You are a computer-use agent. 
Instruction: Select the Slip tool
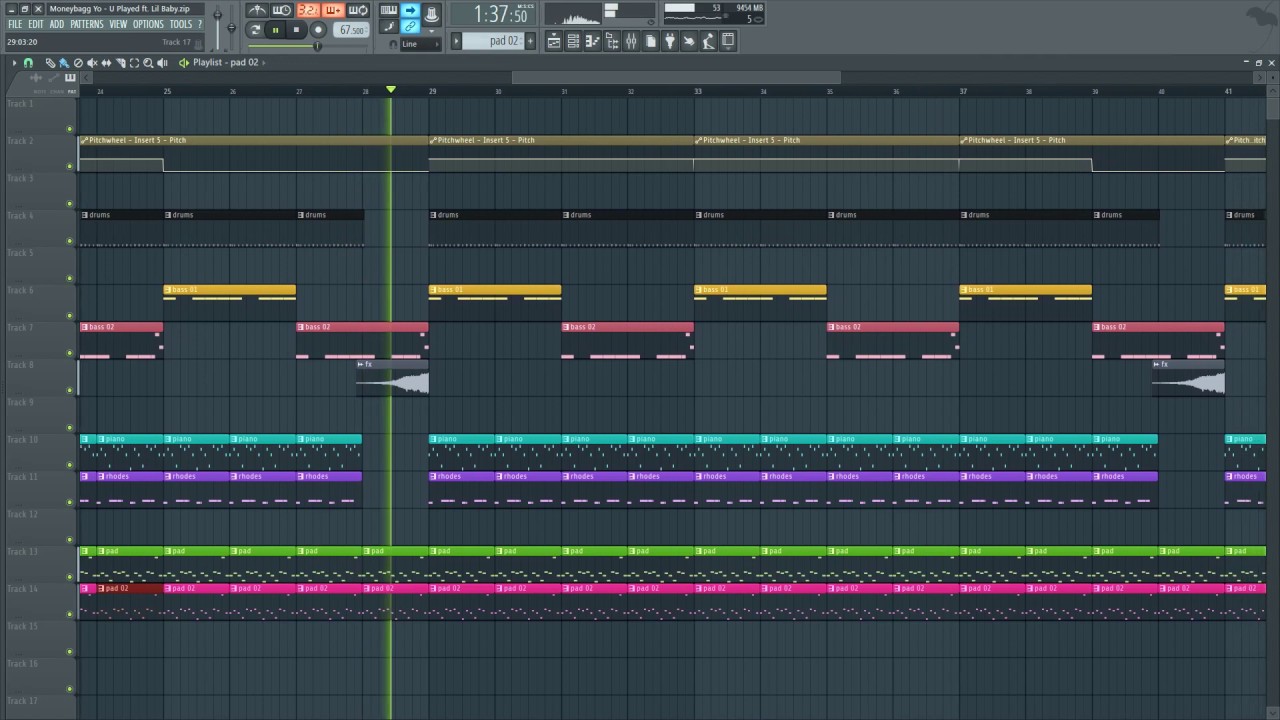tap(107, 63)
